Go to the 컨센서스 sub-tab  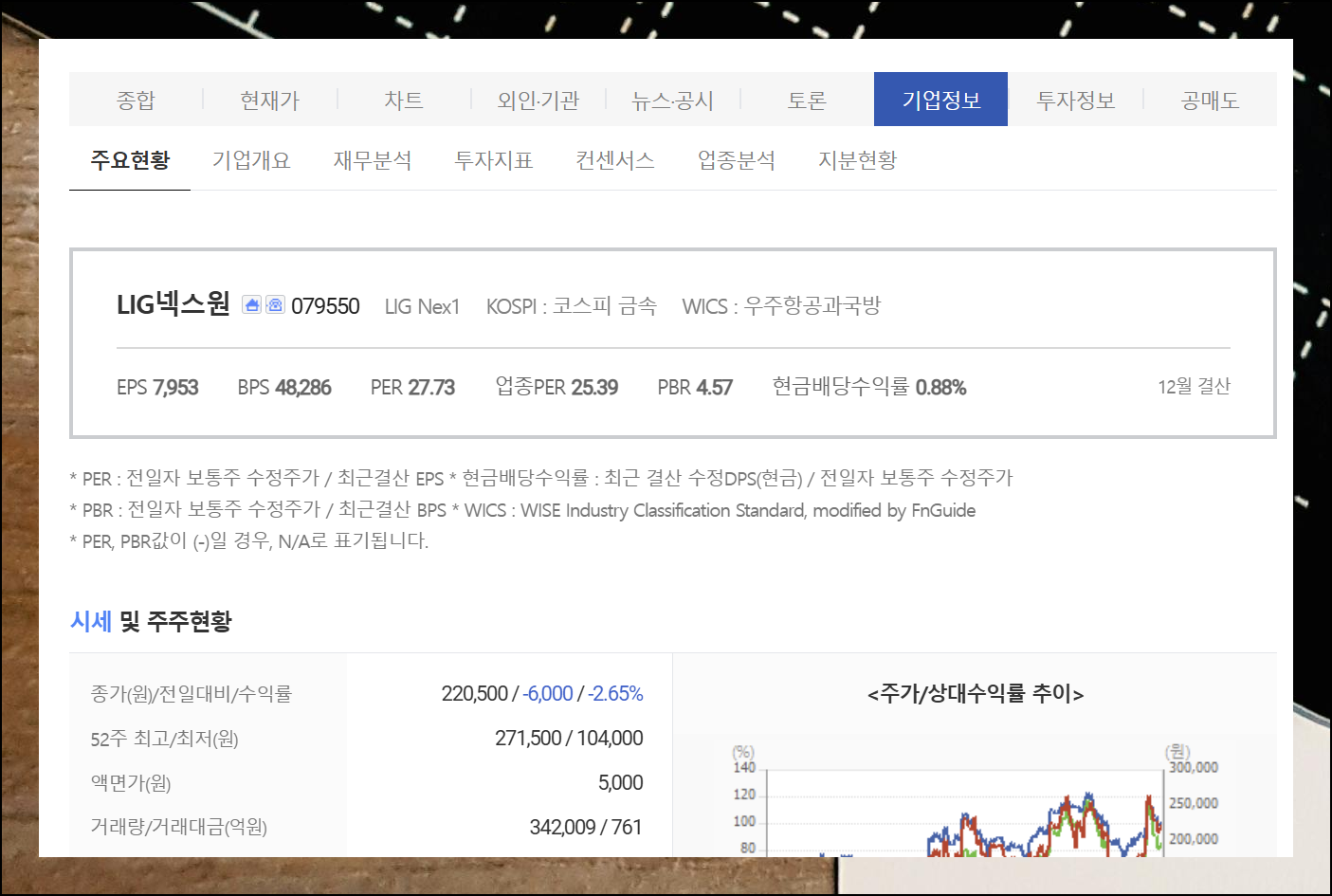(615, 160)
